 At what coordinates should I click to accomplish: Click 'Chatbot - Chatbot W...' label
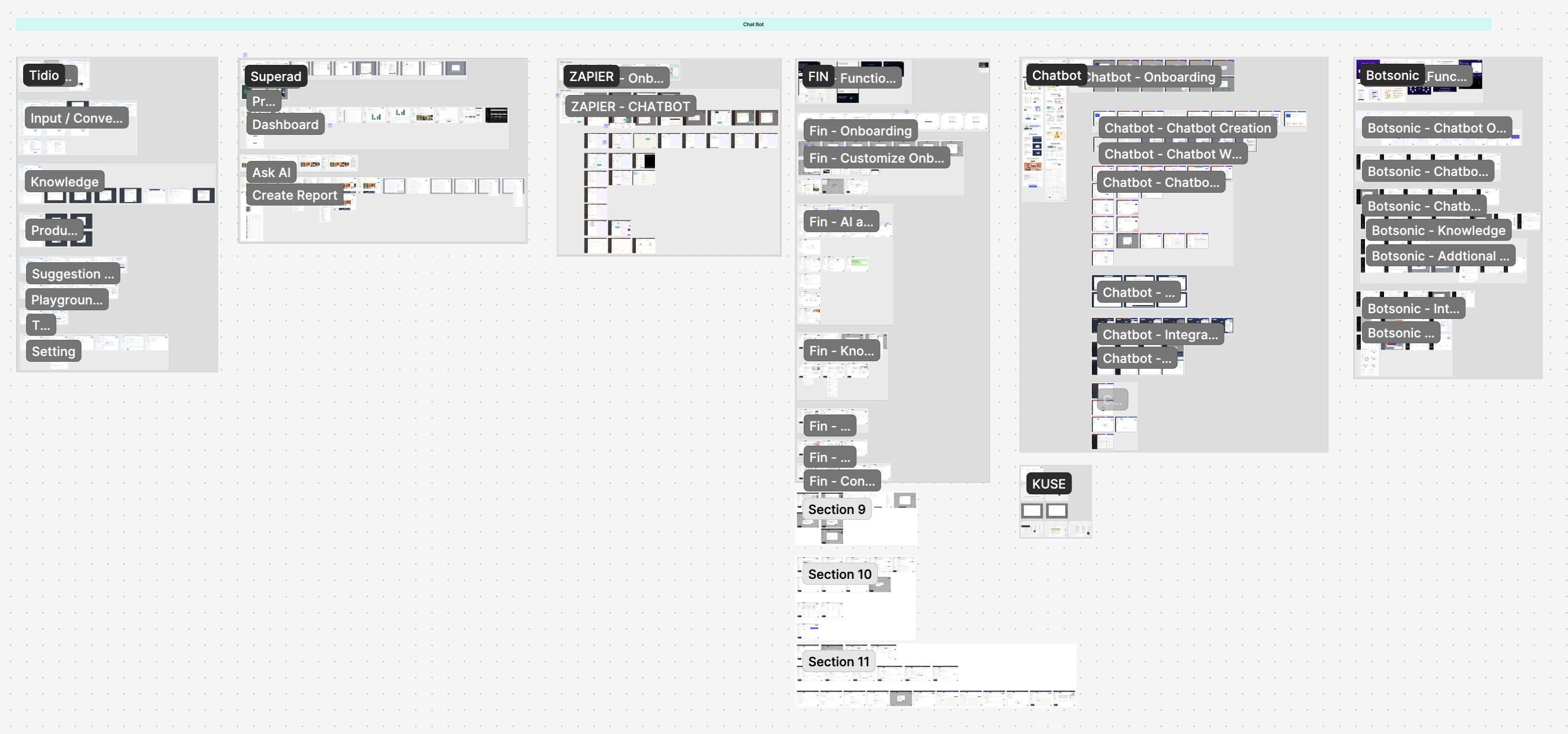(x=1173, y=154)
